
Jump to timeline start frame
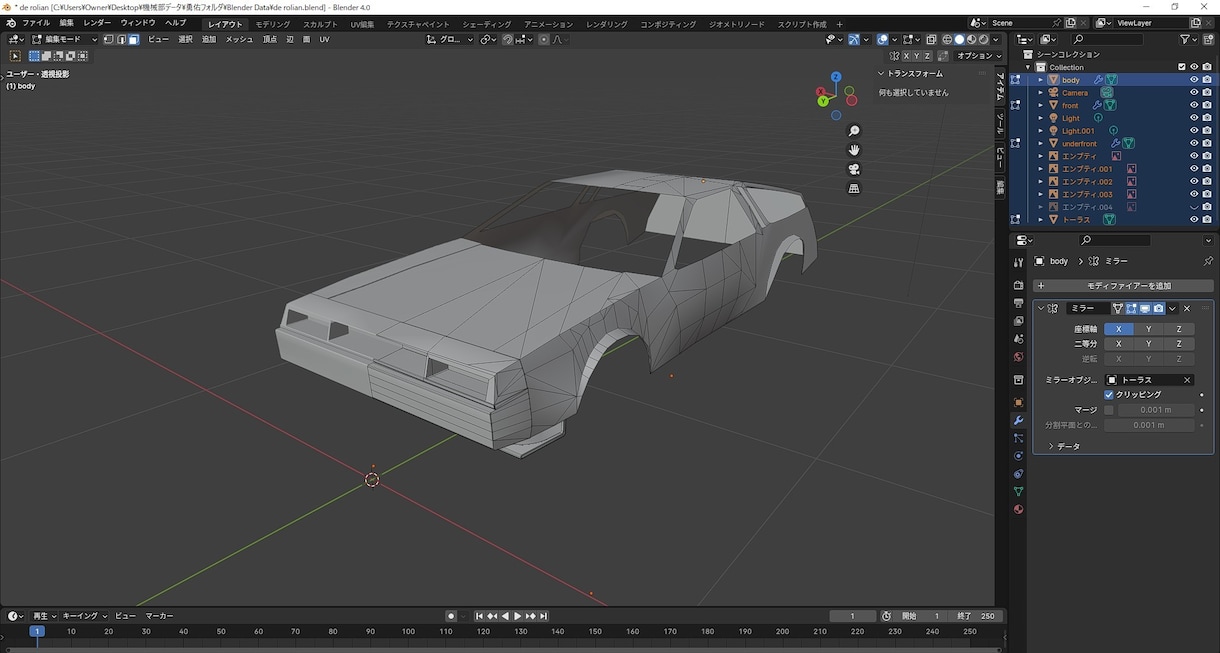tap(479, 616)
